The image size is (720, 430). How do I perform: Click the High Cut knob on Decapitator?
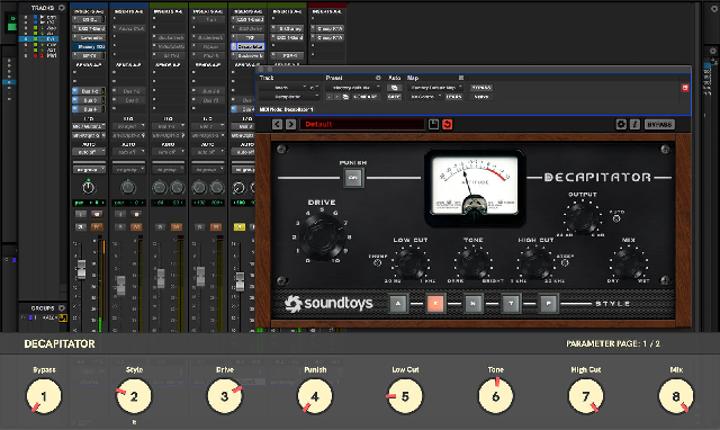[535, 263]
